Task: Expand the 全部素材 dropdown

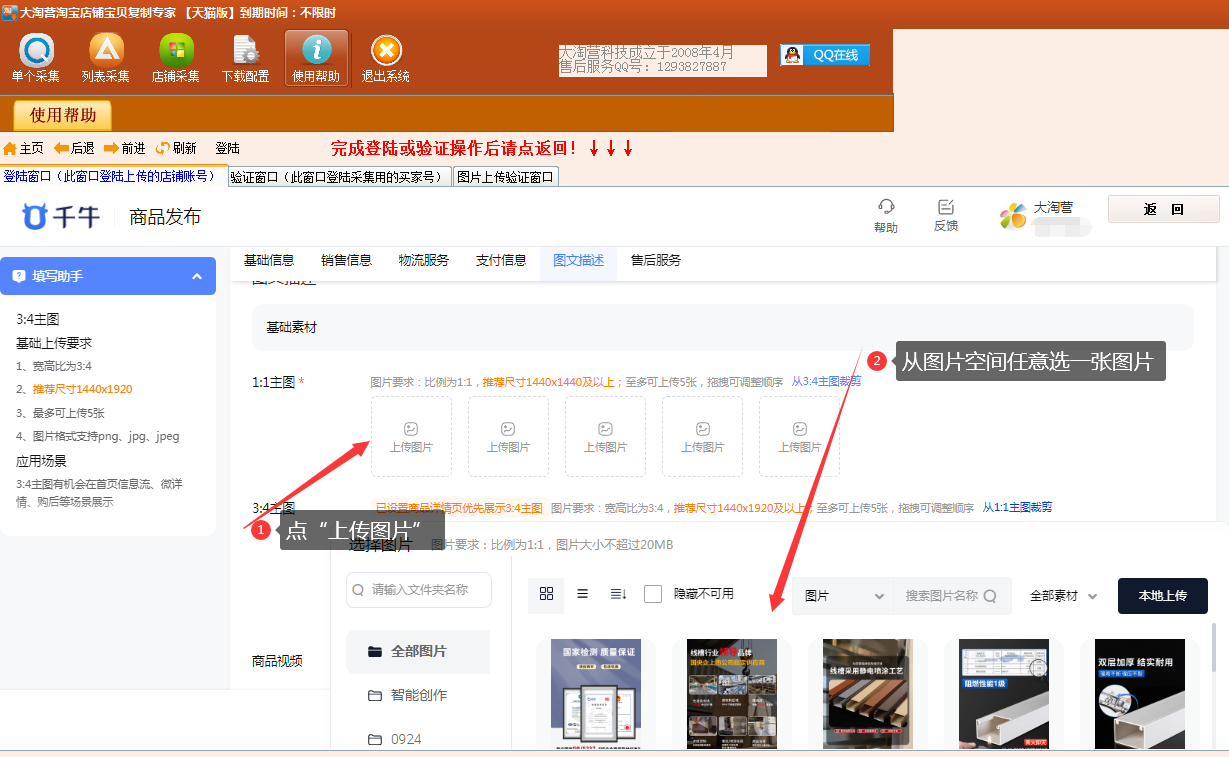Action: (1064, 596)
